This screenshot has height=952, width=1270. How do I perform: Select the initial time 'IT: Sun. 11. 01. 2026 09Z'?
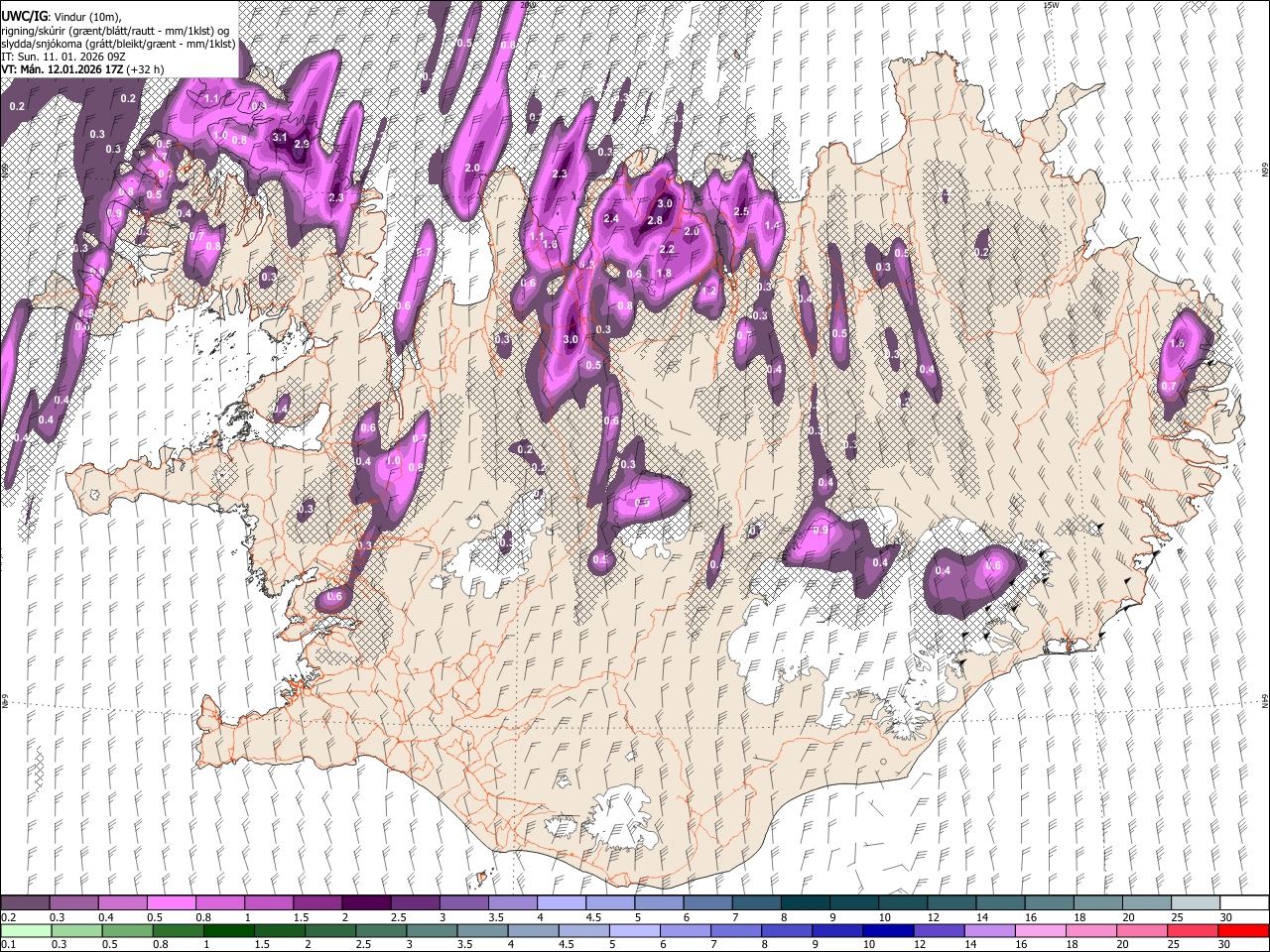tap(63, 57)
